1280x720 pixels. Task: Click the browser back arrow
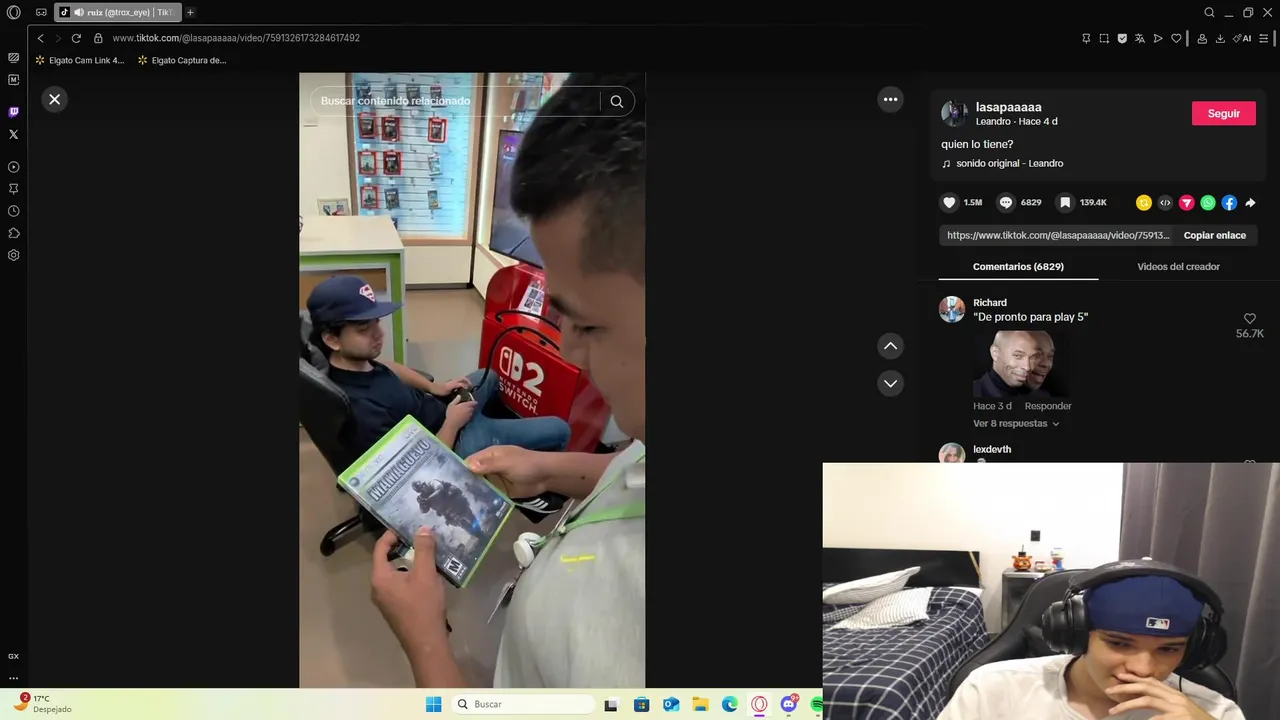(40, 38)
